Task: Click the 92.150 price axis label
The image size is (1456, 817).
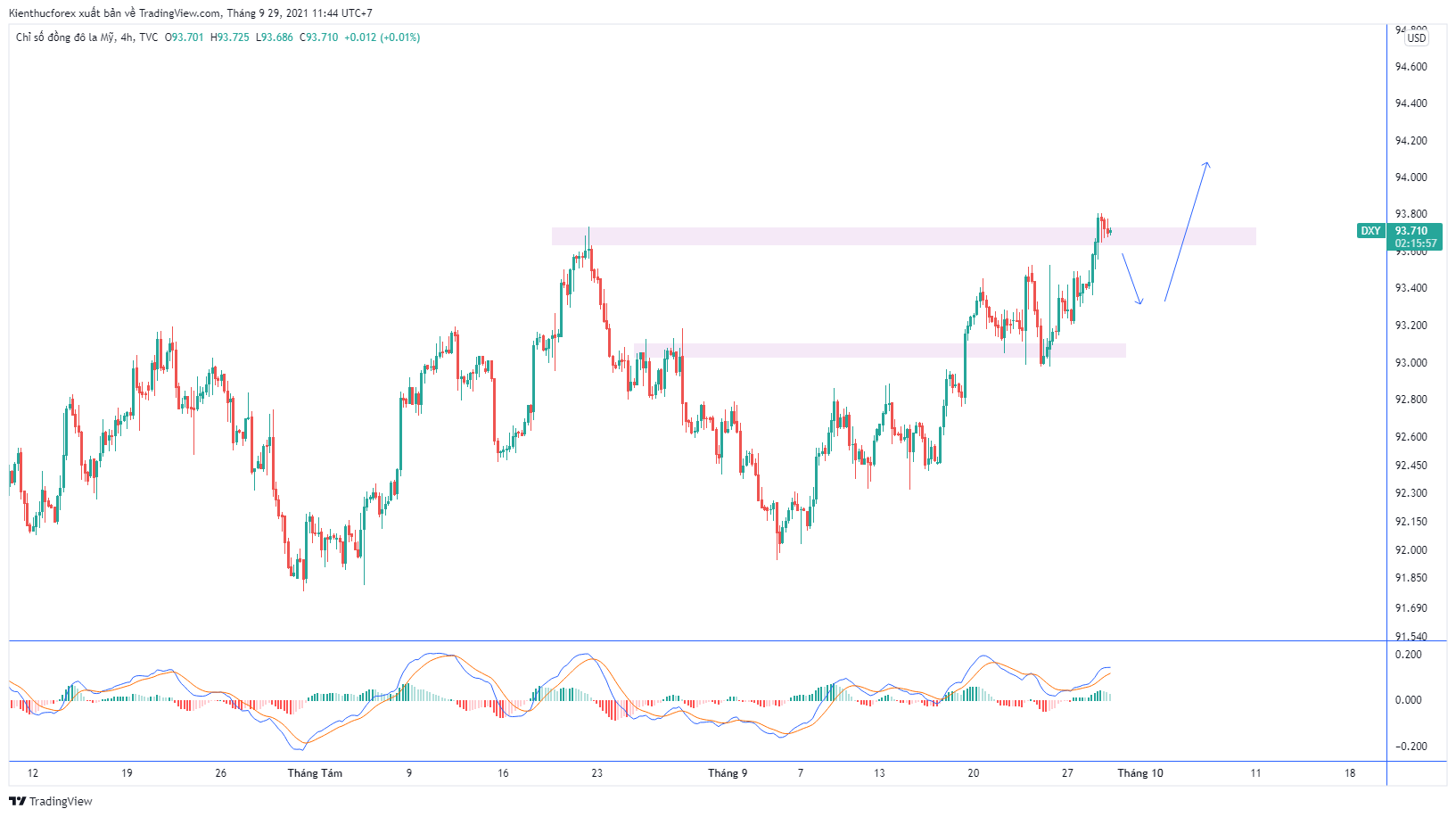Action: (x=1411, y=522)
